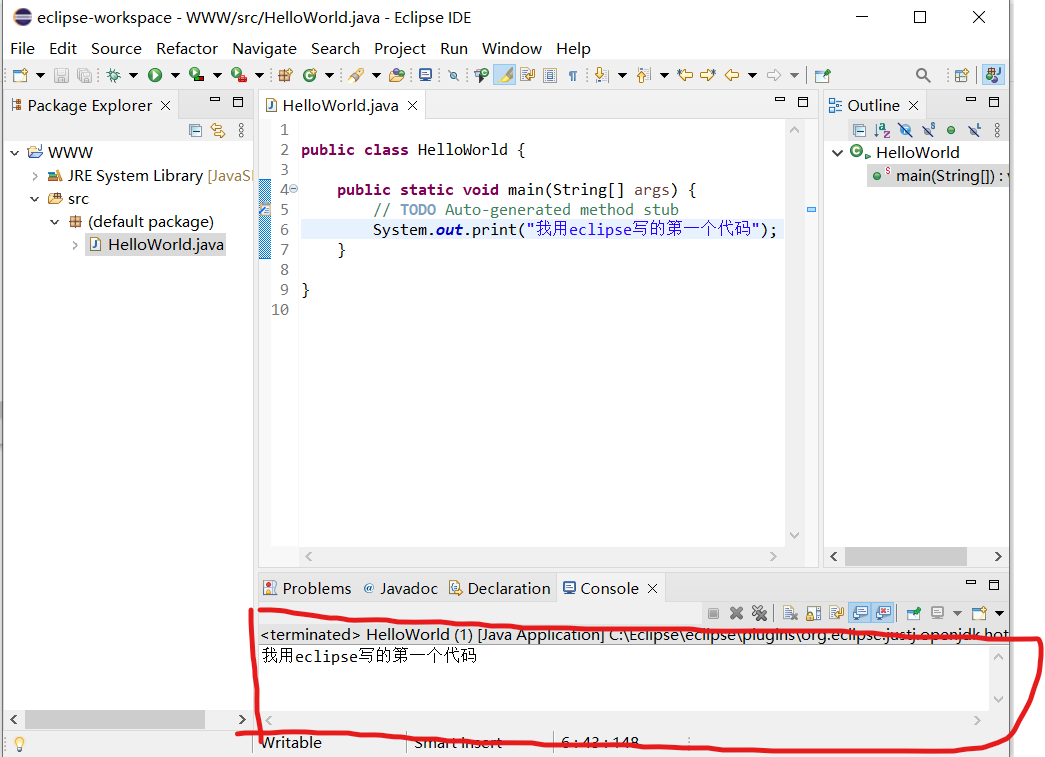Collapse the WWW project node
The width and height of the screenshot is (1045, 757).
[x=15, y=153]
